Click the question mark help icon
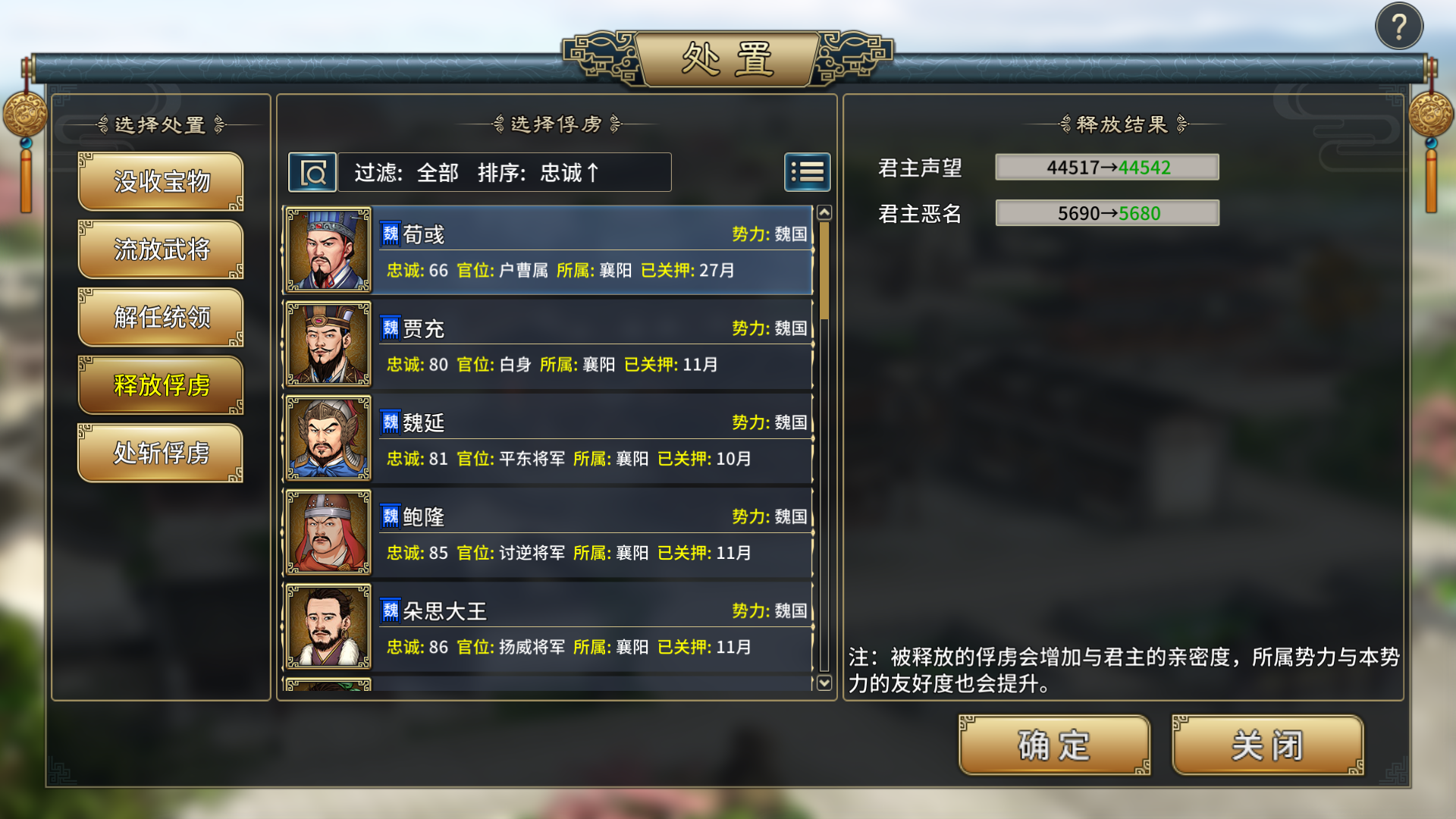The width and height of the screenshot is (1456, 819). [1398, 27]
